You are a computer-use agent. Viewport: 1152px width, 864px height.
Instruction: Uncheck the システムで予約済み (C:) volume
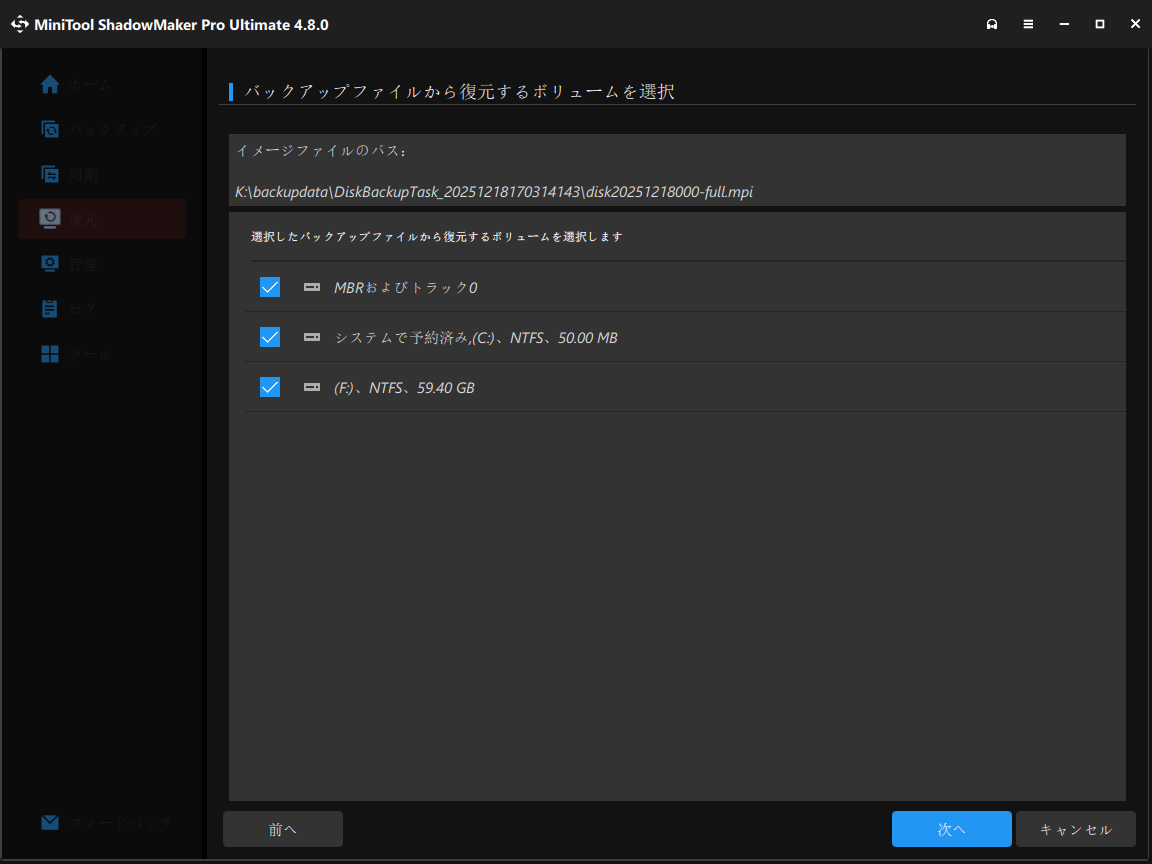269,337
